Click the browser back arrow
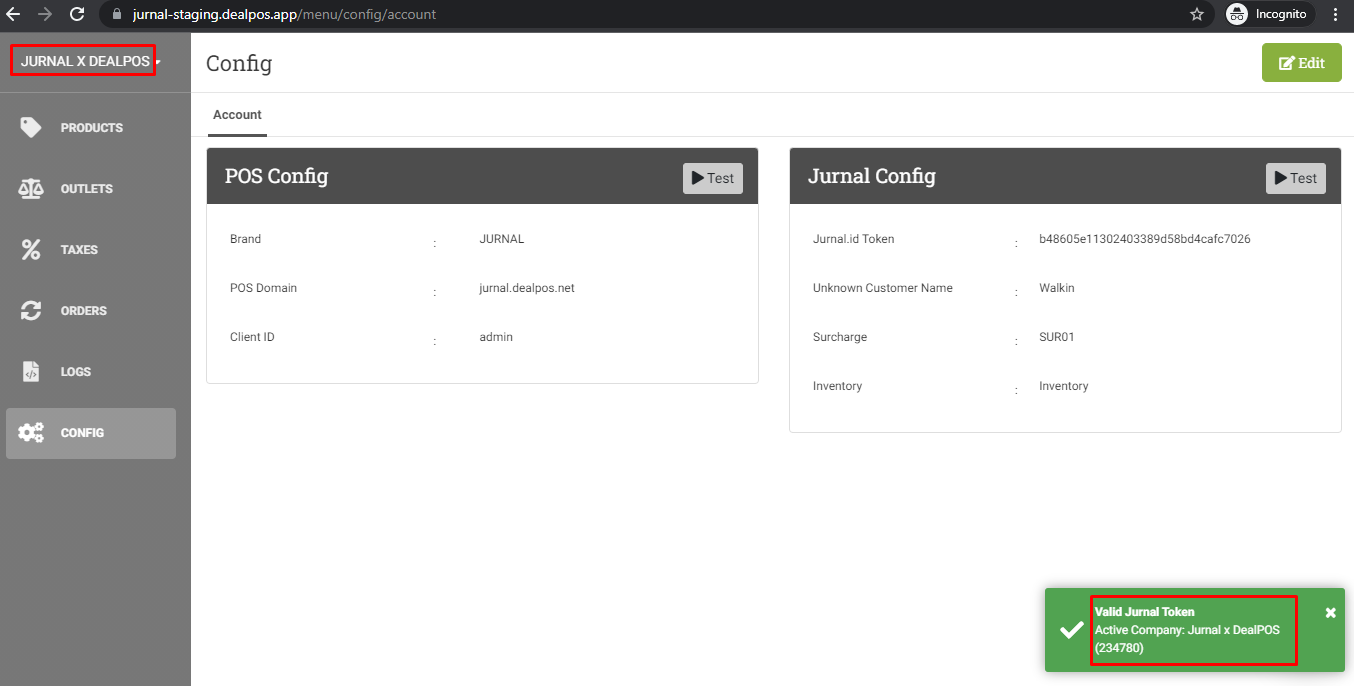This screenshot has width=1354, height=686. [14, 15]
